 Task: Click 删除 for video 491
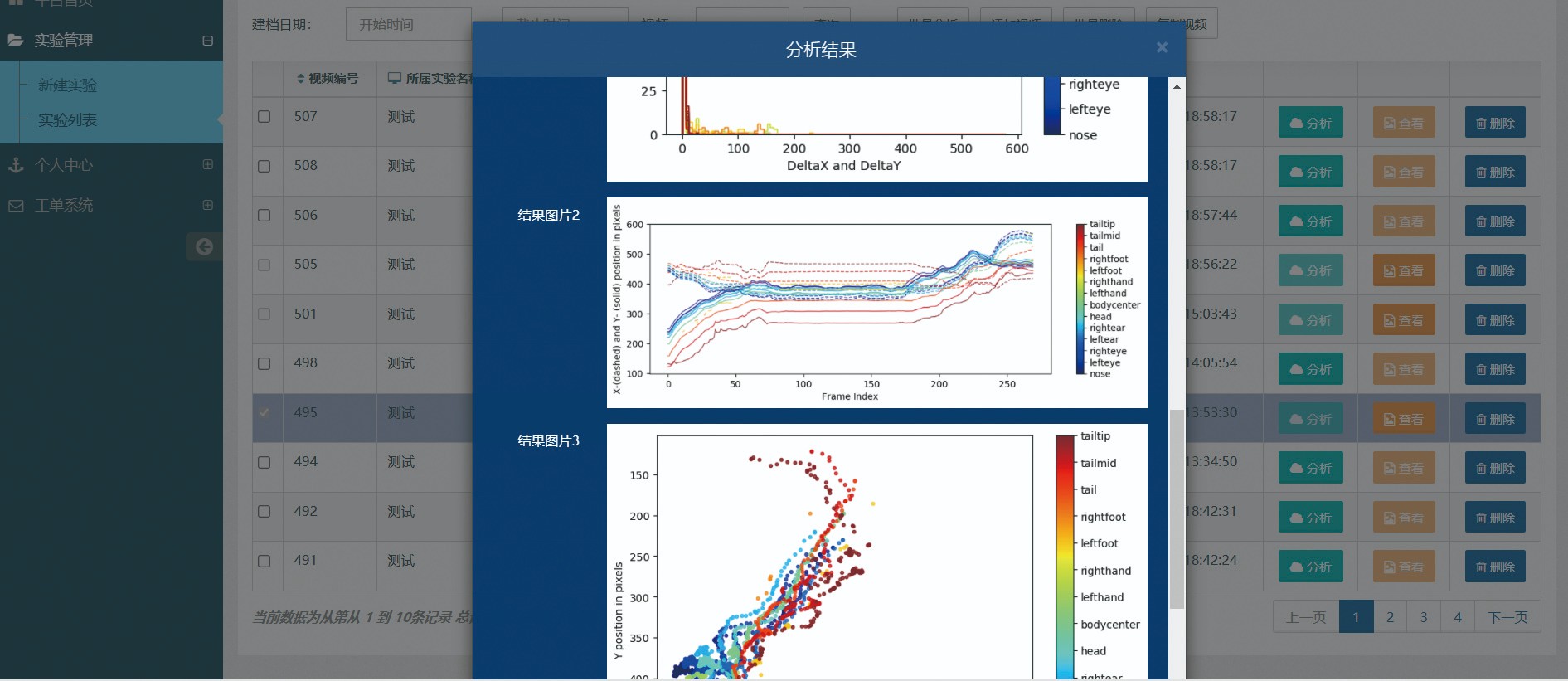1495,567
